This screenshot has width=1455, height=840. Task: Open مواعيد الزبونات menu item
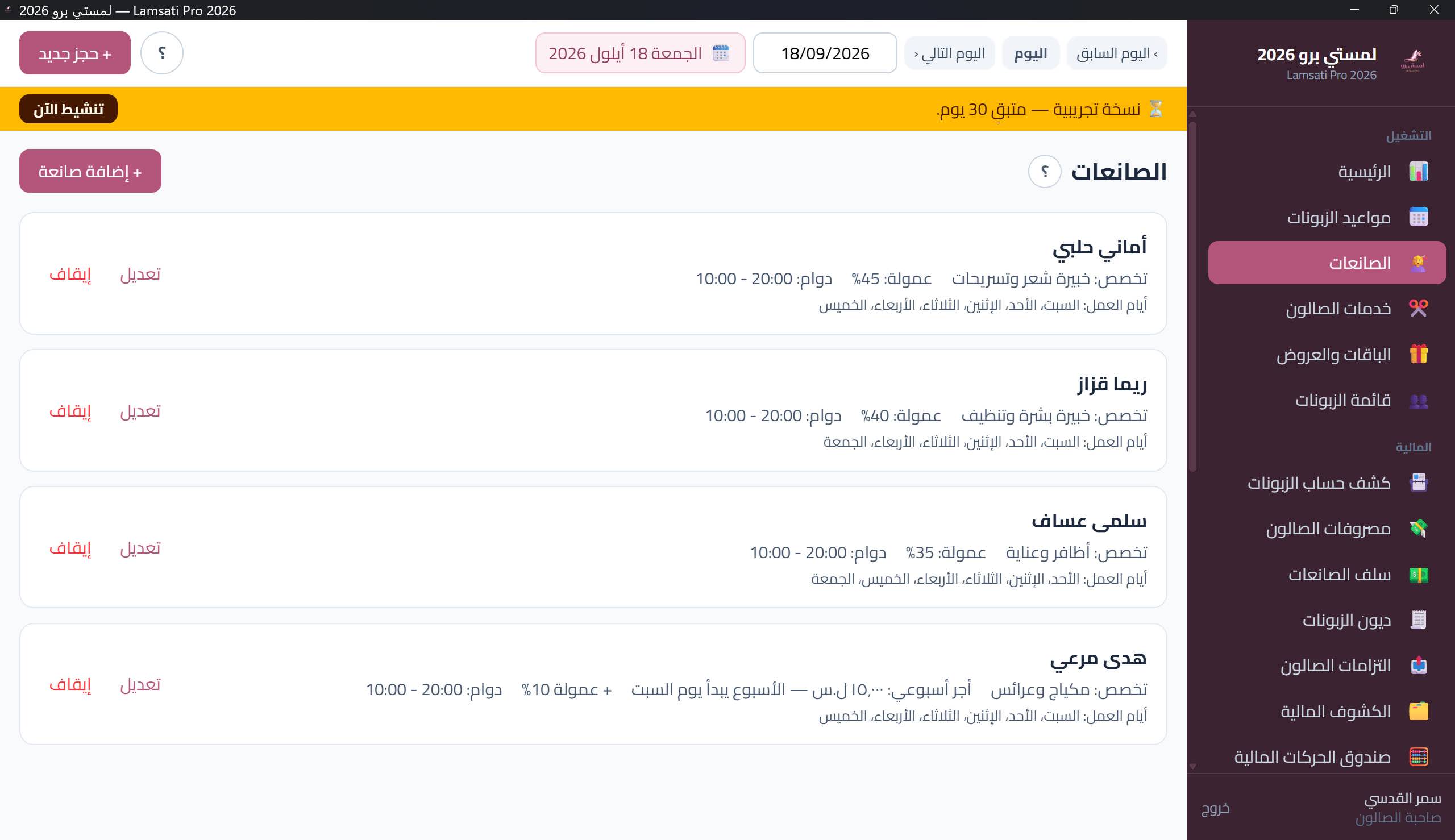pyautogui.click(x=1327, y=217)
